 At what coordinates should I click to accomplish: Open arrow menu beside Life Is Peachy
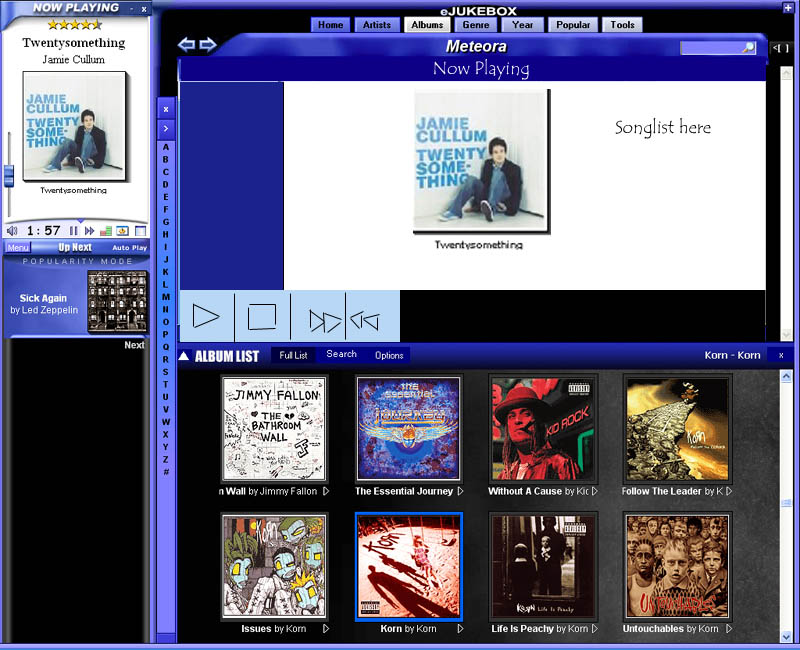pyautogui.click(x=595, y=629)
